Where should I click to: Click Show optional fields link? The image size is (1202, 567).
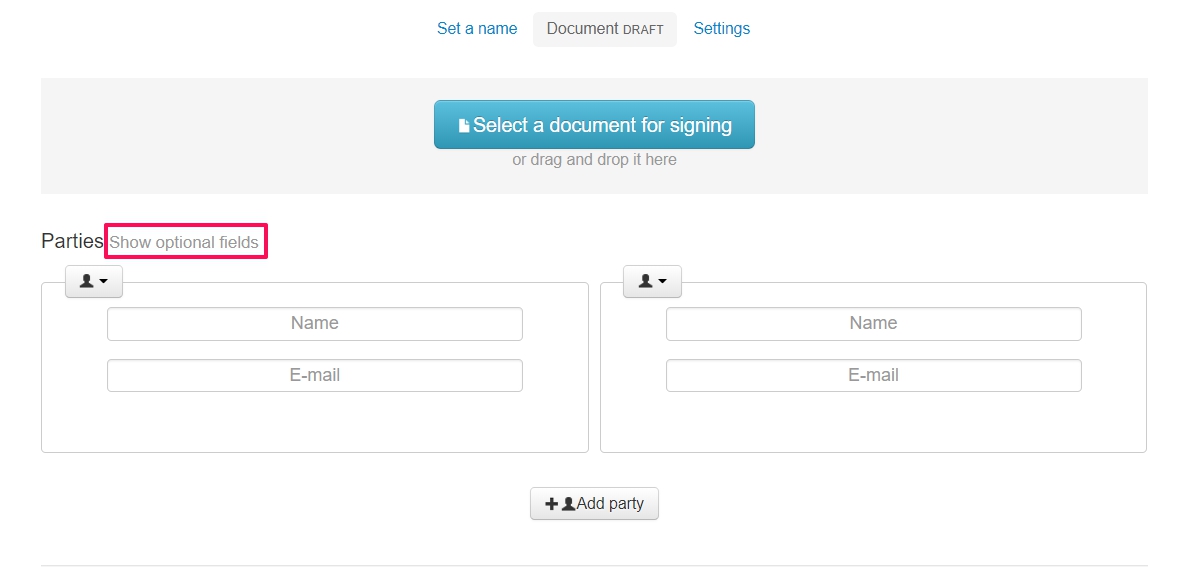tap(184, 242)
